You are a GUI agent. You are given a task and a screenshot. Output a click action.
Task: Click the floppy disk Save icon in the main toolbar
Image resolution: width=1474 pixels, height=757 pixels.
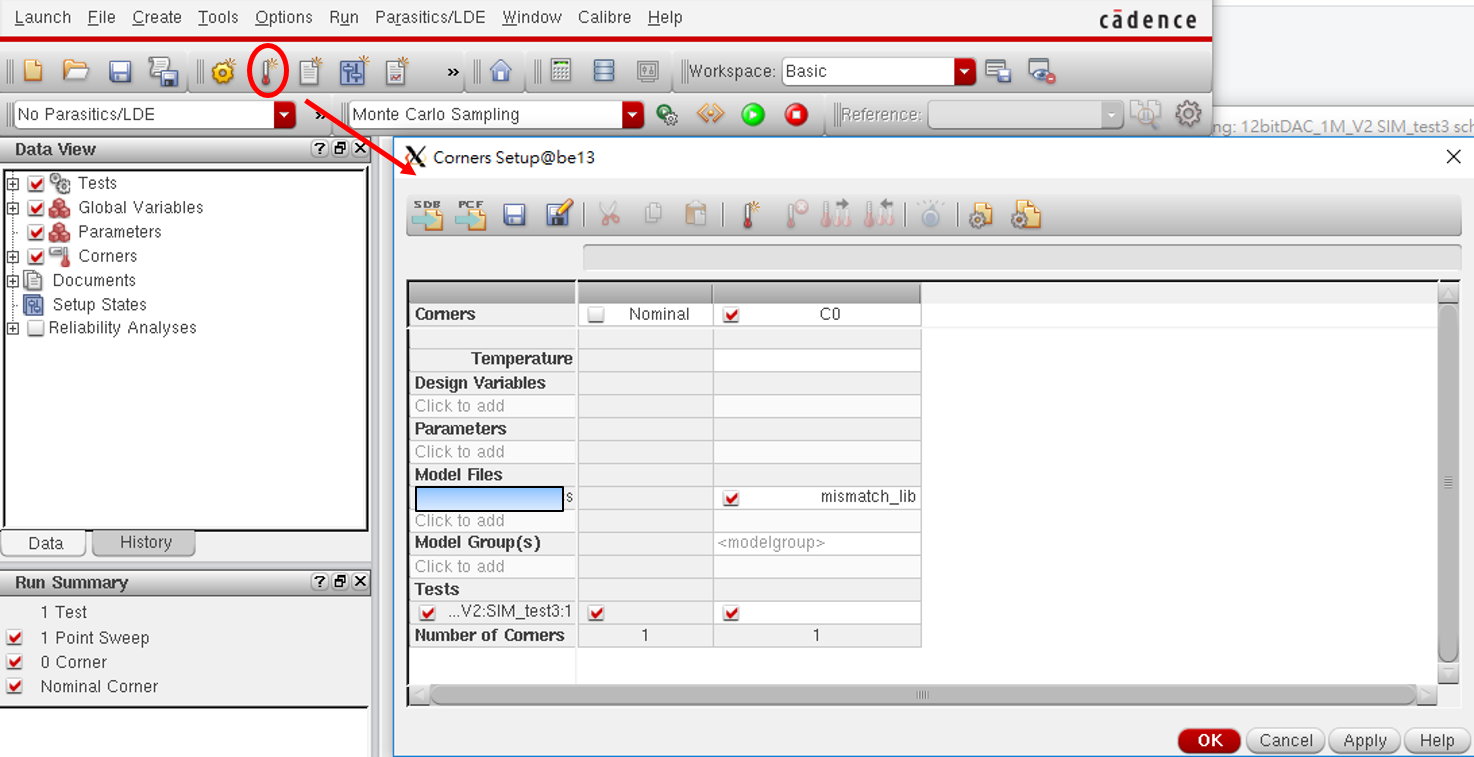pyautogui.click(x=120, y=71)
